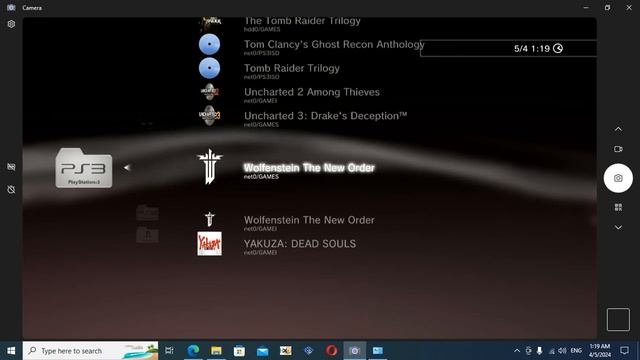The height and width of the screenshot is (360, 640).
Task: Click the Uncharted 2 game icon
Action: 209,92
